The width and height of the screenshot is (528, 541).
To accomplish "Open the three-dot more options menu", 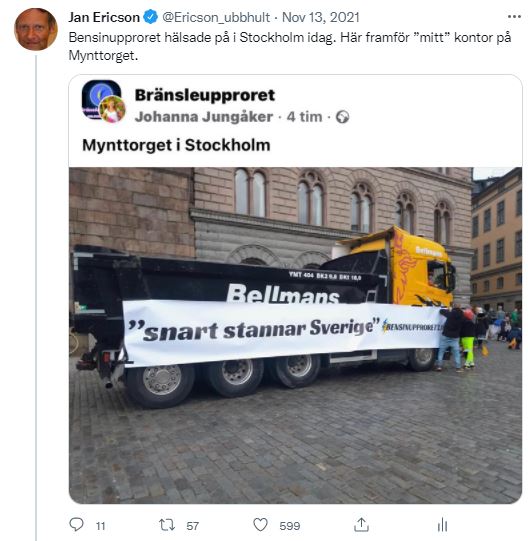I will point(514,16).
